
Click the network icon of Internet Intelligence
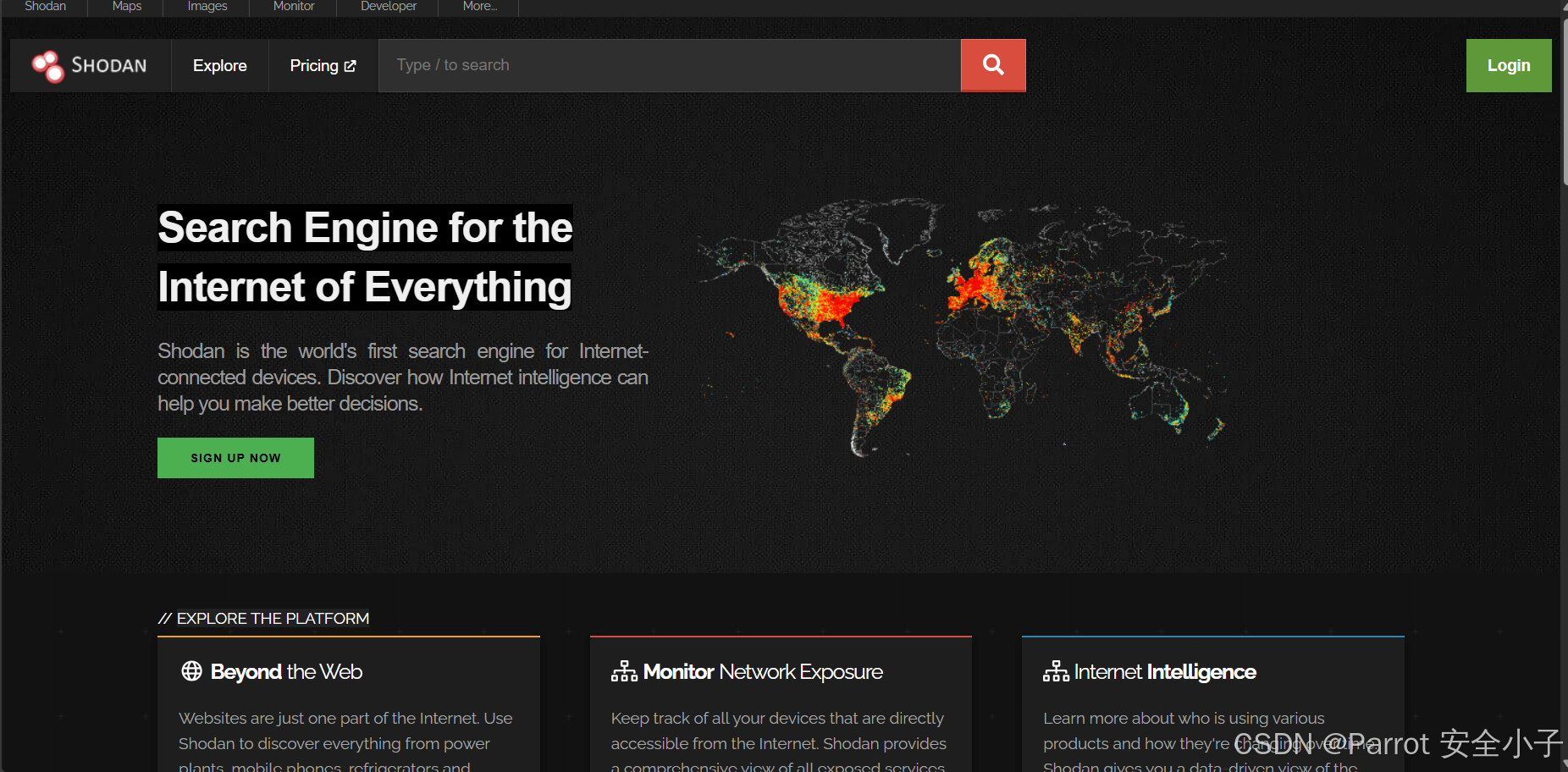tap(1056, 671)
